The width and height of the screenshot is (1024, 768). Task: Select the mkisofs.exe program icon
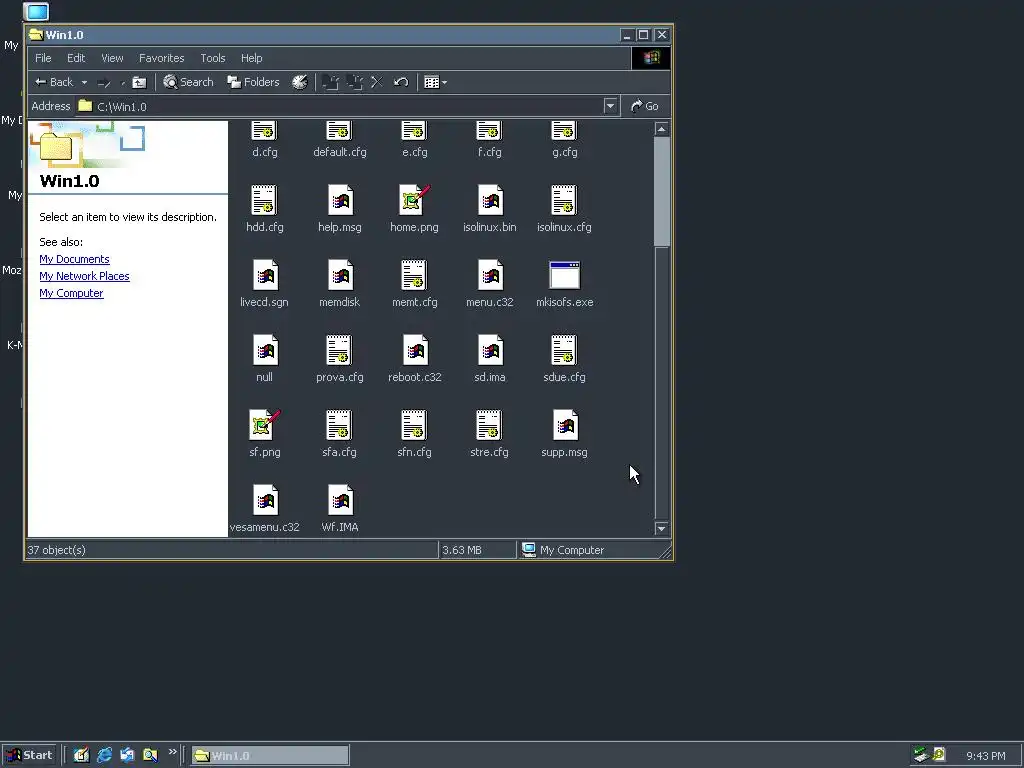(564, 276)
